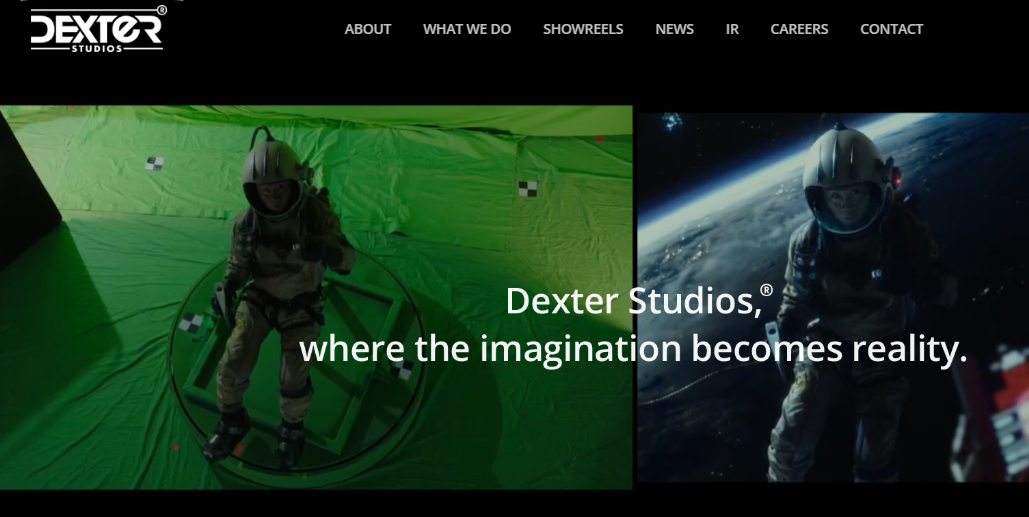Click the space astronaut composite image

click(x=833, y=297)
